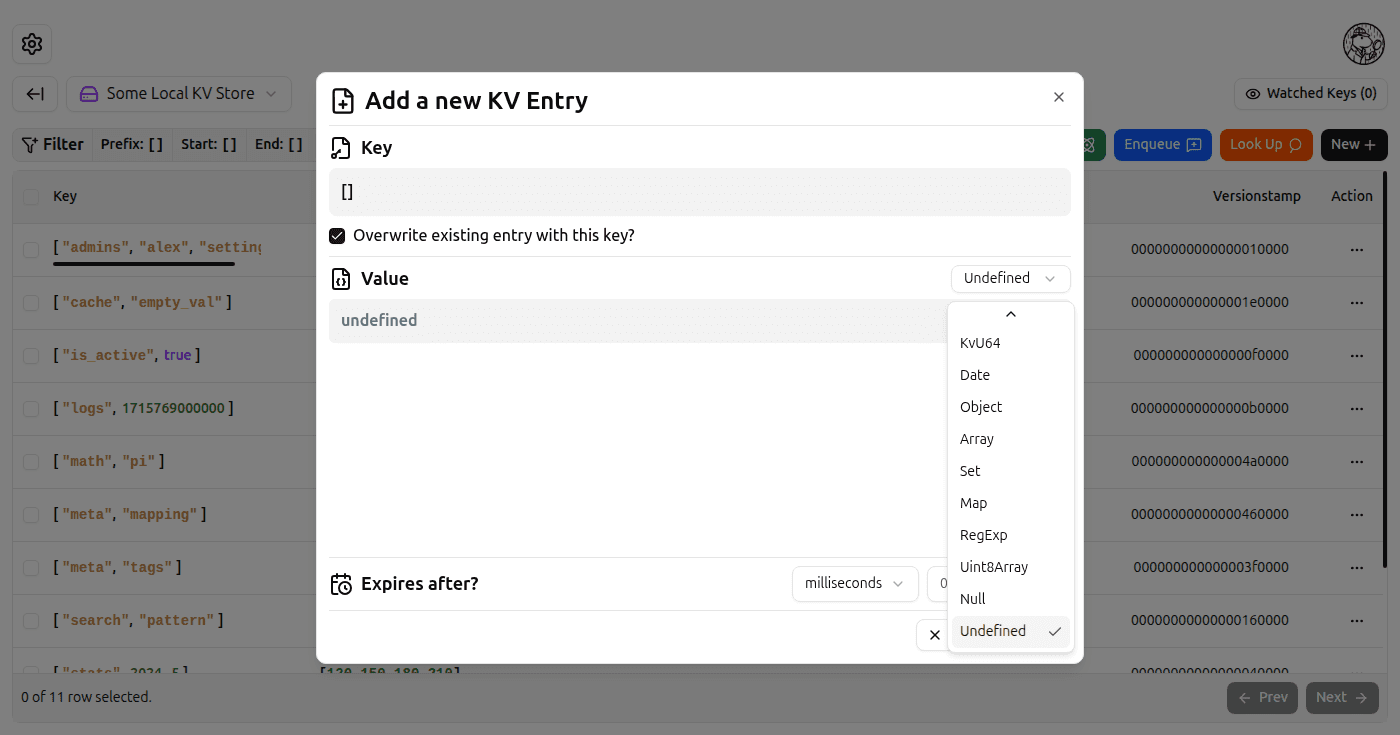Open the Filter button
Viewport: 1400px width, 735px height.
(52, 144)
